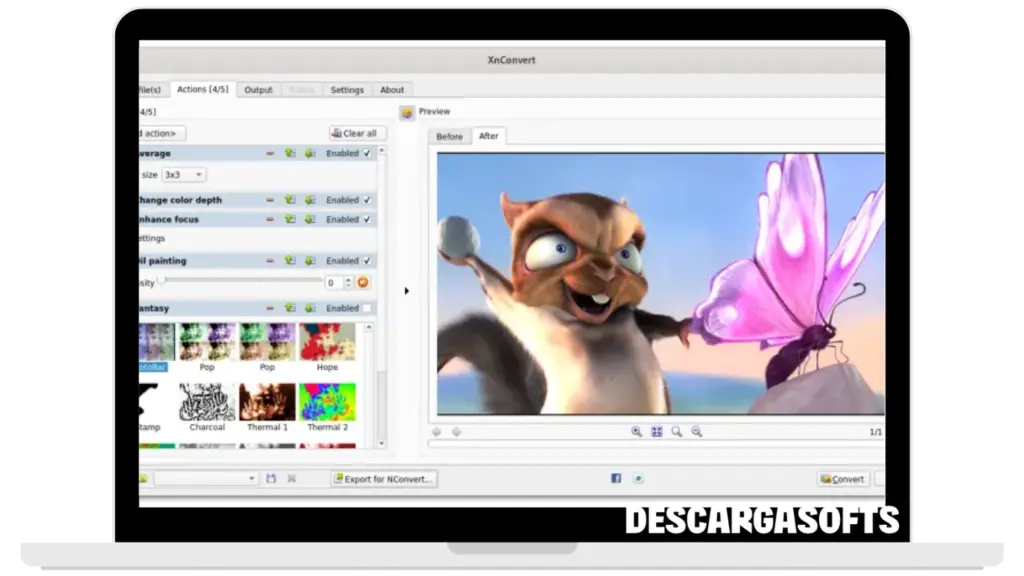Open the preset dropdown in the bottom bar
1024x576 pixels.
[x=206, y=479]
